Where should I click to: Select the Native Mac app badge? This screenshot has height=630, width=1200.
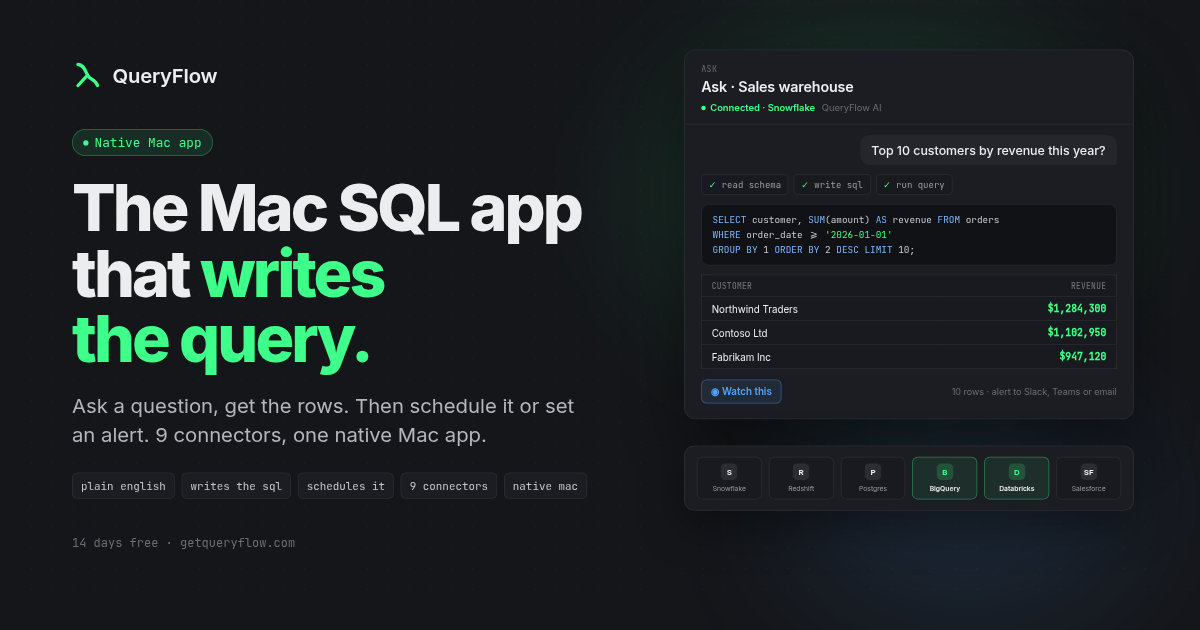coord(142,143)
